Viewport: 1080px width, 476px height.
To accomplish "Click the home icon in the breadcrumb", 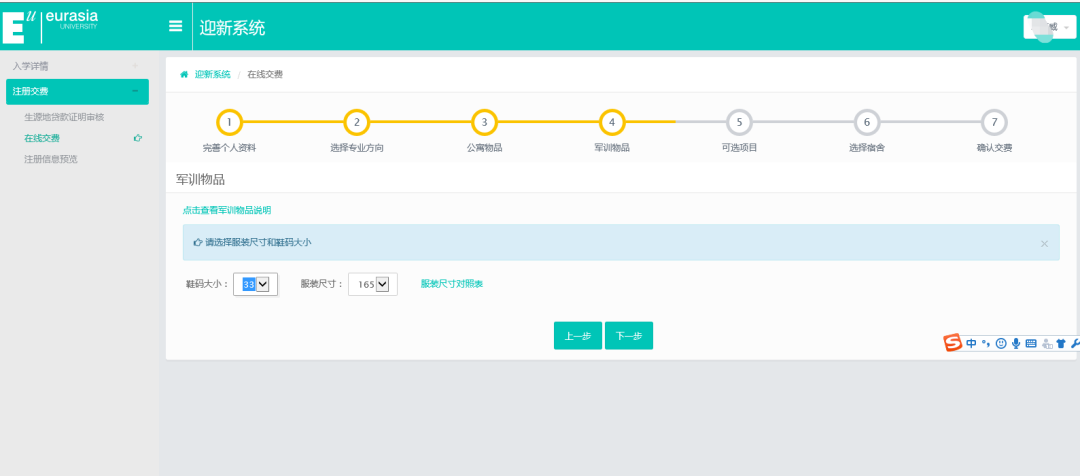I will [x=184, y=75].
